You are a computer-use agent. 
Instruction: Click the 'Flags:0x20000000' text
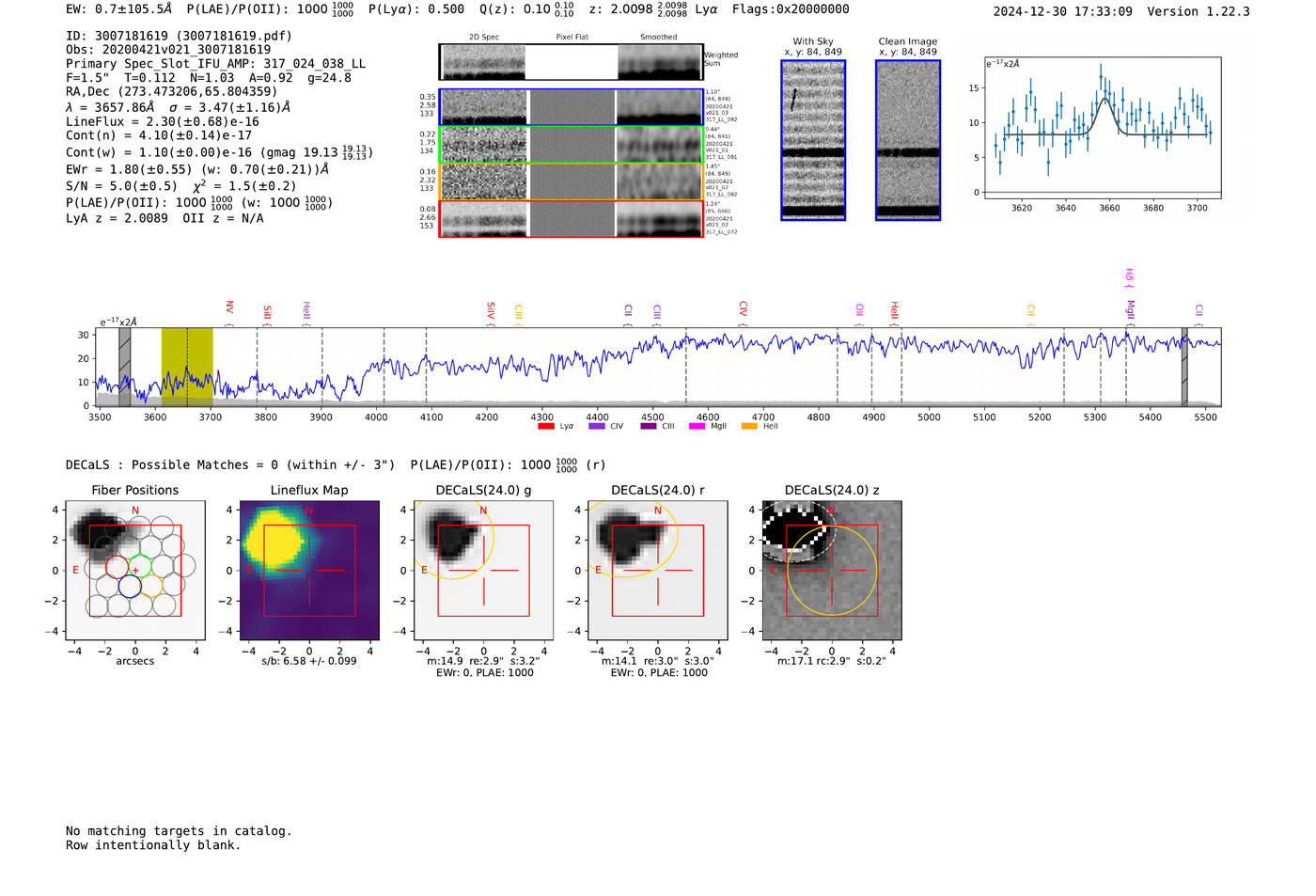pos(791,9)
